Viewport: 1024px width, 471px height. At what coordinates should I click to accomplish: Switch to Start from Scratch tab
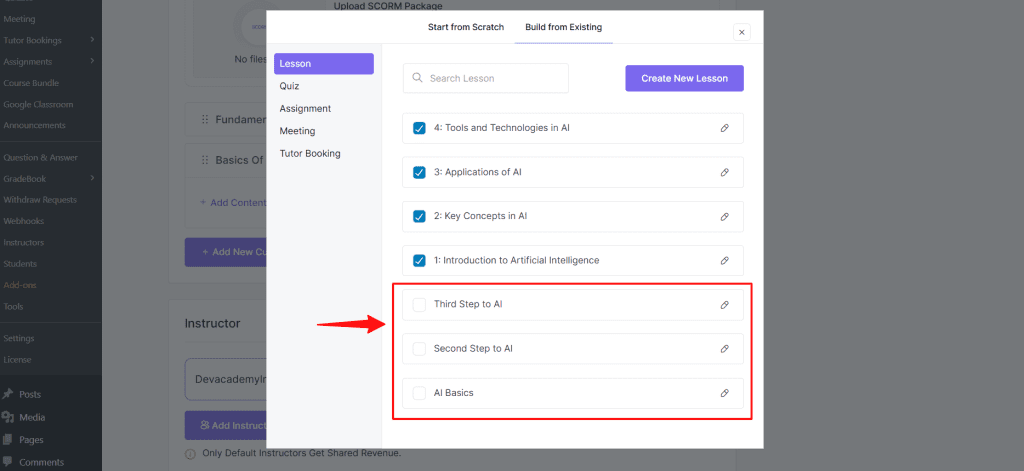pos(466,27)
